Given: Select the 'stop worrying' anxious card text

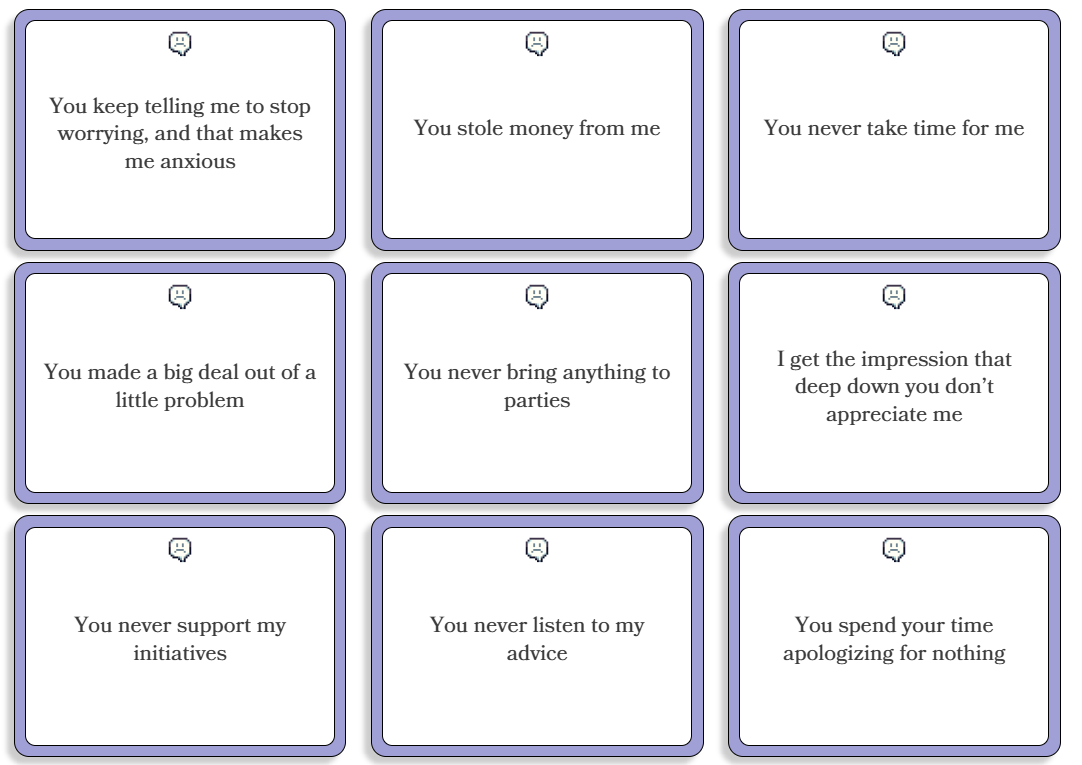Looking at the screenshot, I should (180, 133).
